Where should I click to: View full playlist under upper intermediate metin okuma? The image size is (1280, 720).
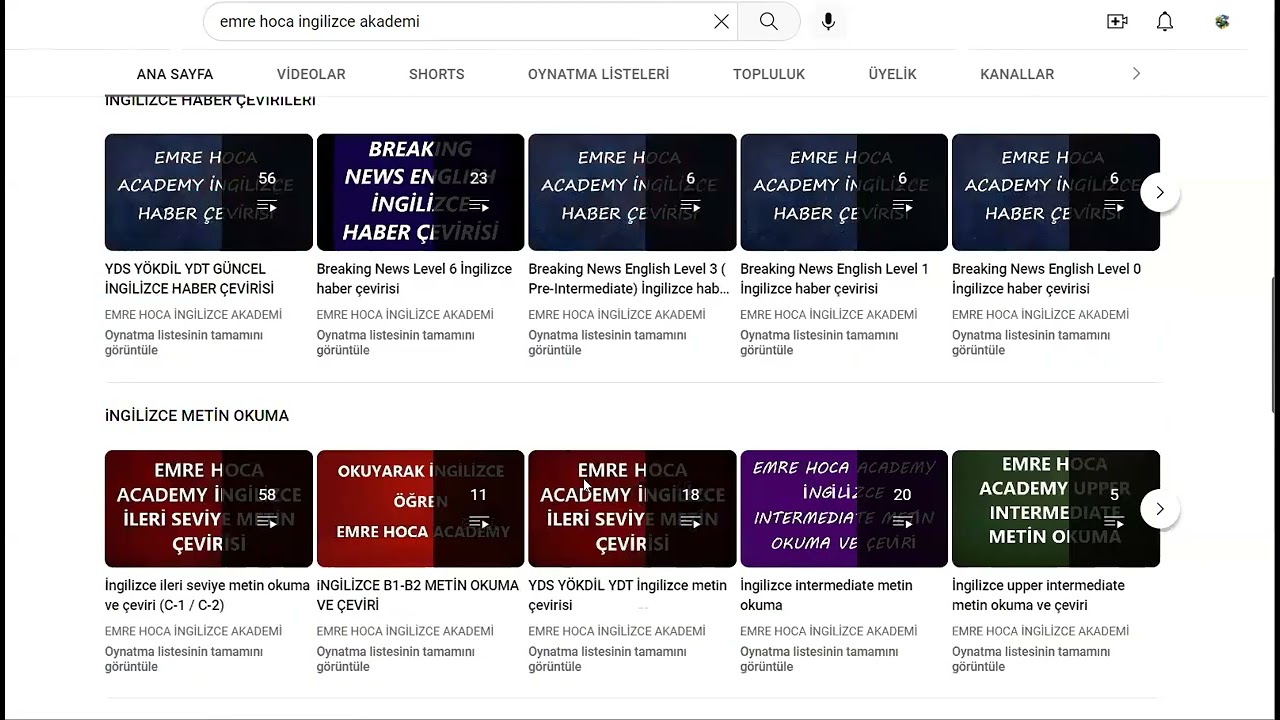pos(1031,659)
